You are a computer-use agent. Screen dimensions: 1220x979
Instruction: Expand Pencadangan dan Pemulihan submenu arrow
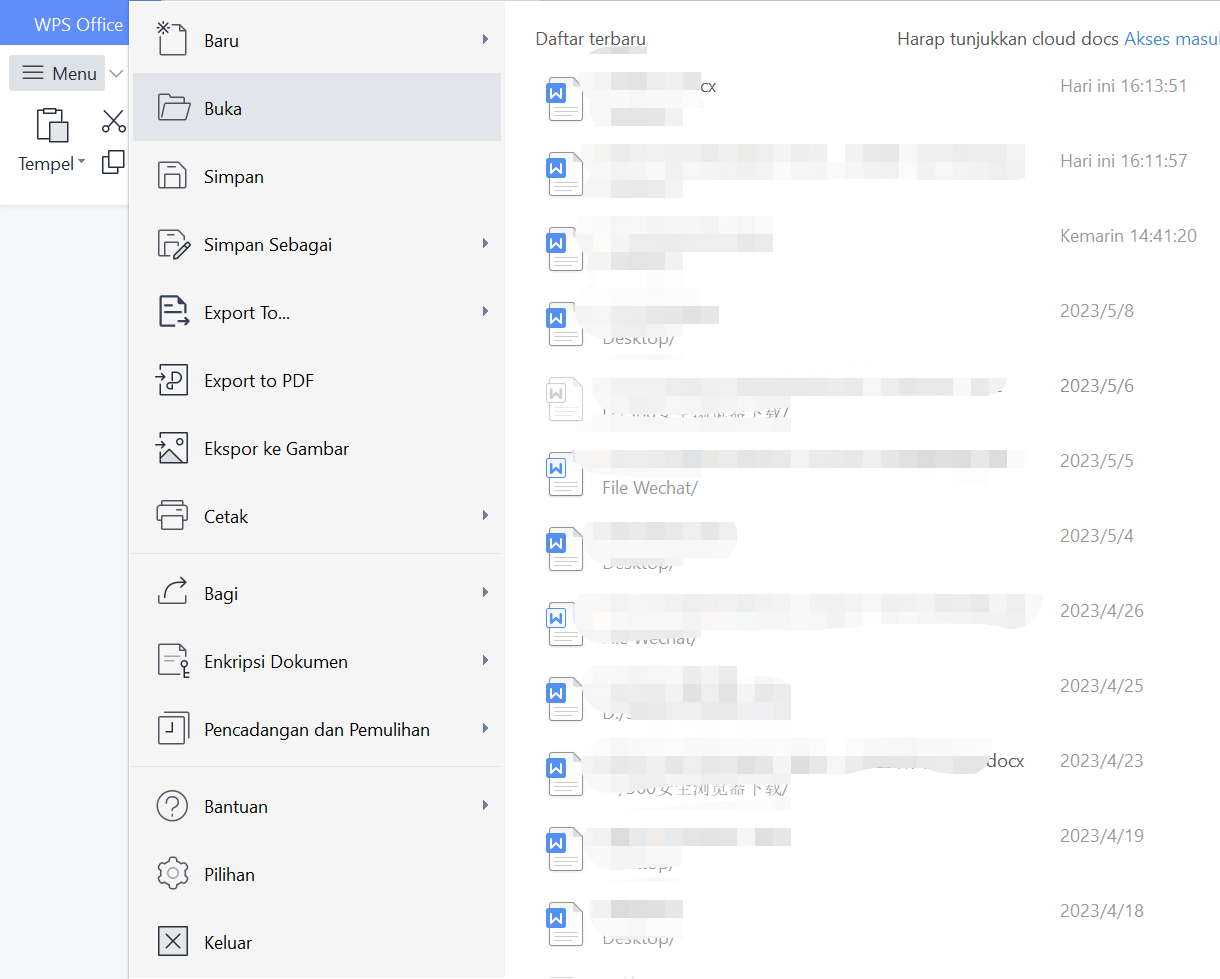[x=485, y=728]
